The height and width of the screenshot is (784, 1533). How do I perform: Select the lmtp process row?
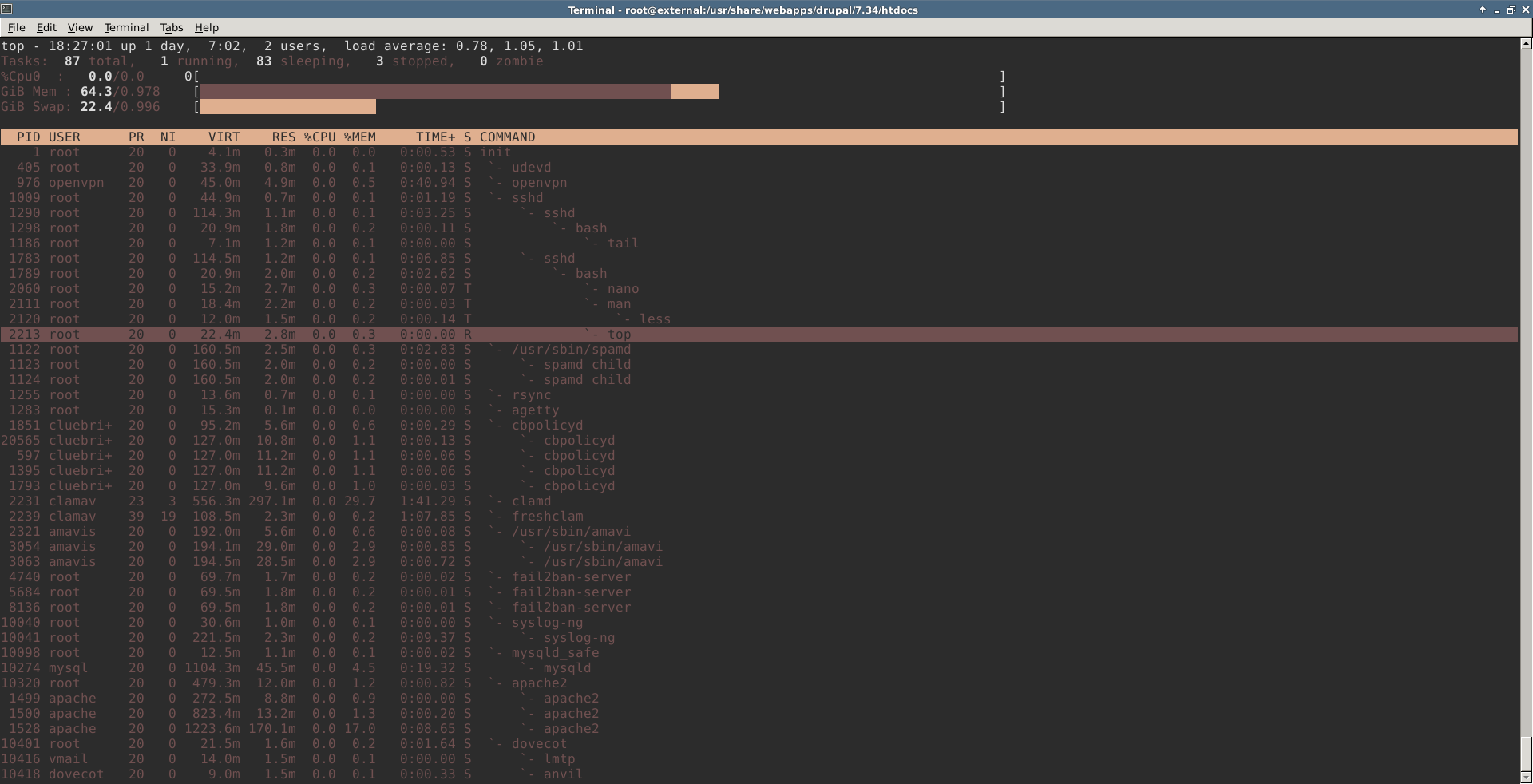(x=759, y=759)
